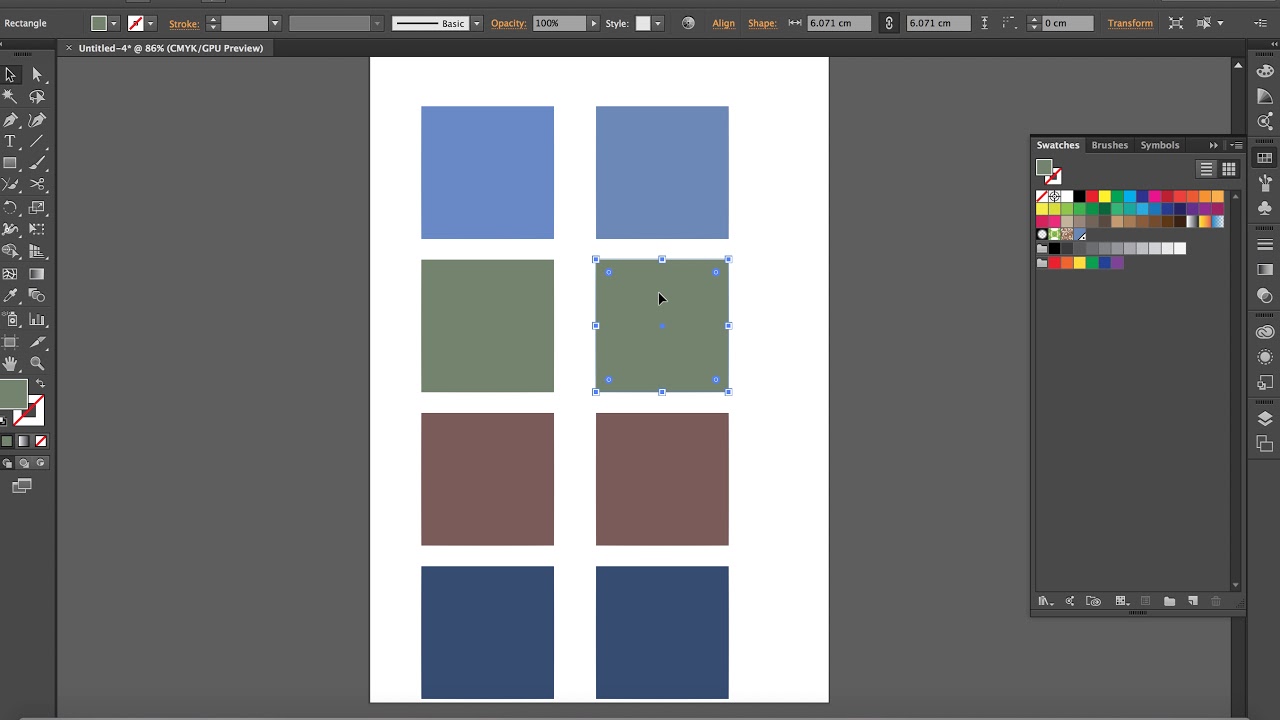Screen dimensions: 1280x720
Task: Select the Type tool
Action: pyautogui.click(x=11, y=142)
